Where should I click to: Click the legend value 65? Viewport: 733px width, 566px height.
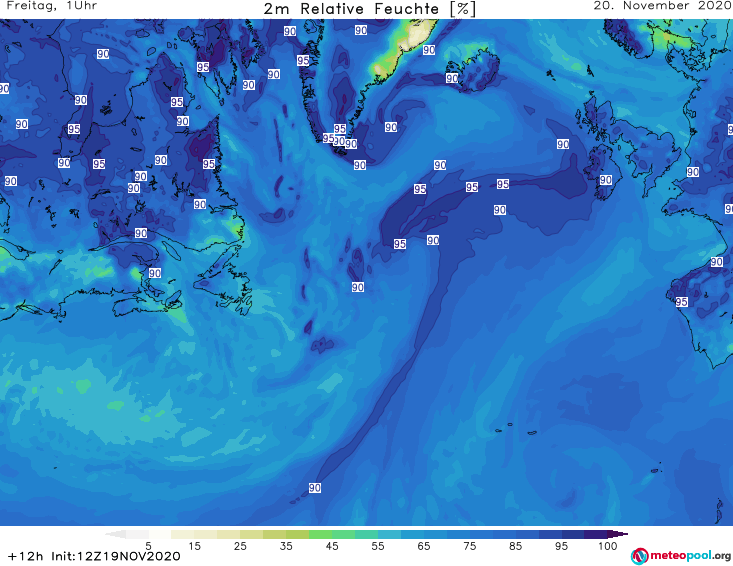[x=424, y=546]
